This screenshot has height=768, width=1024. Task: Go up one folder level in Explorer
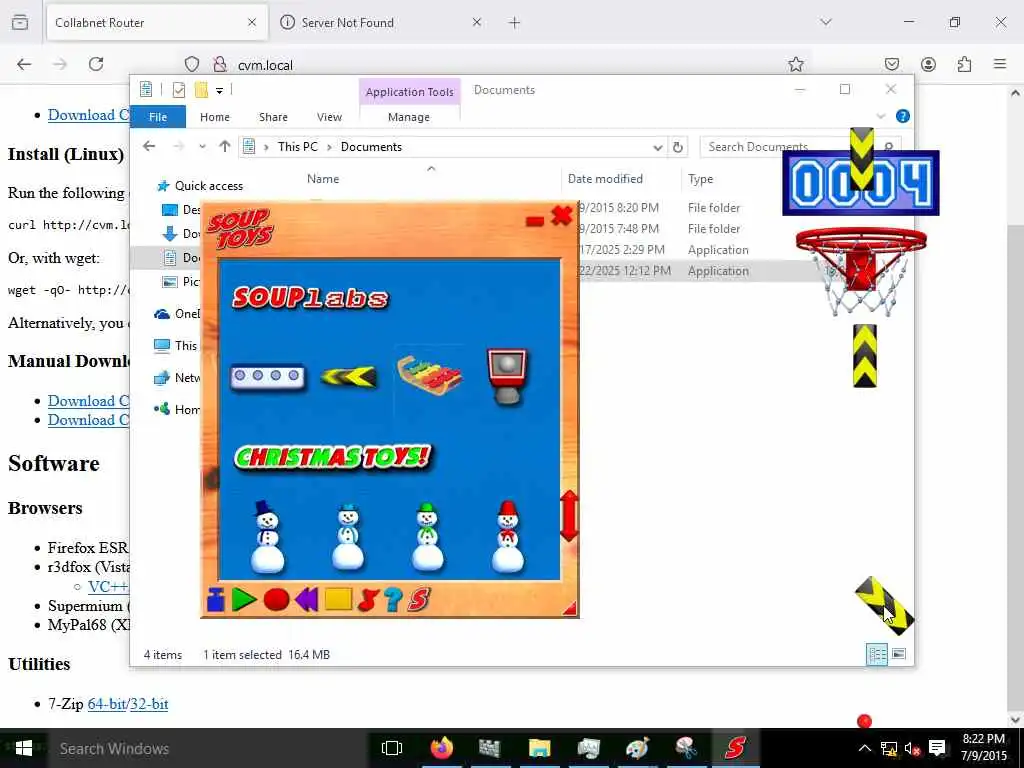click(225, 146)
